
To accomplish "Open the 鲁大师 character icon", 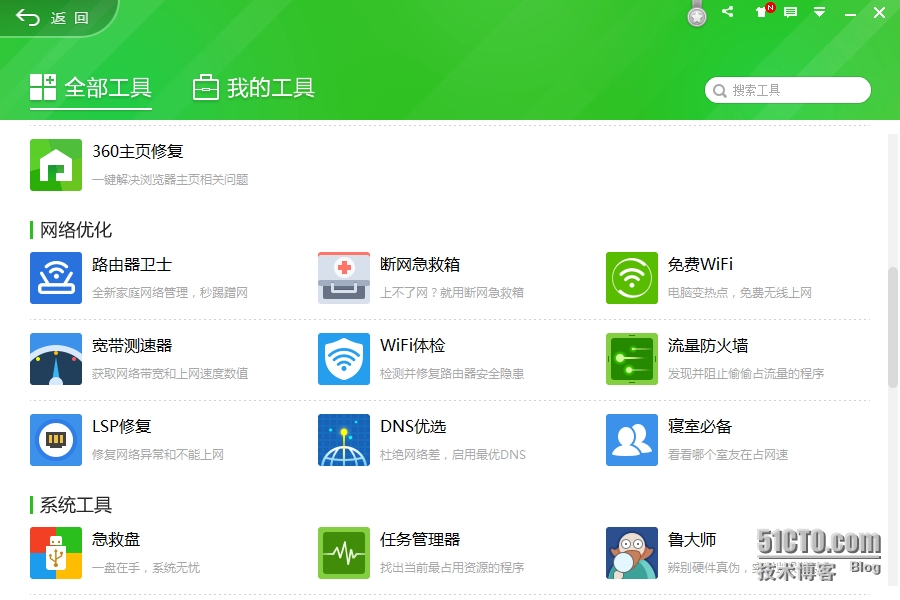I will coord(632,553).
